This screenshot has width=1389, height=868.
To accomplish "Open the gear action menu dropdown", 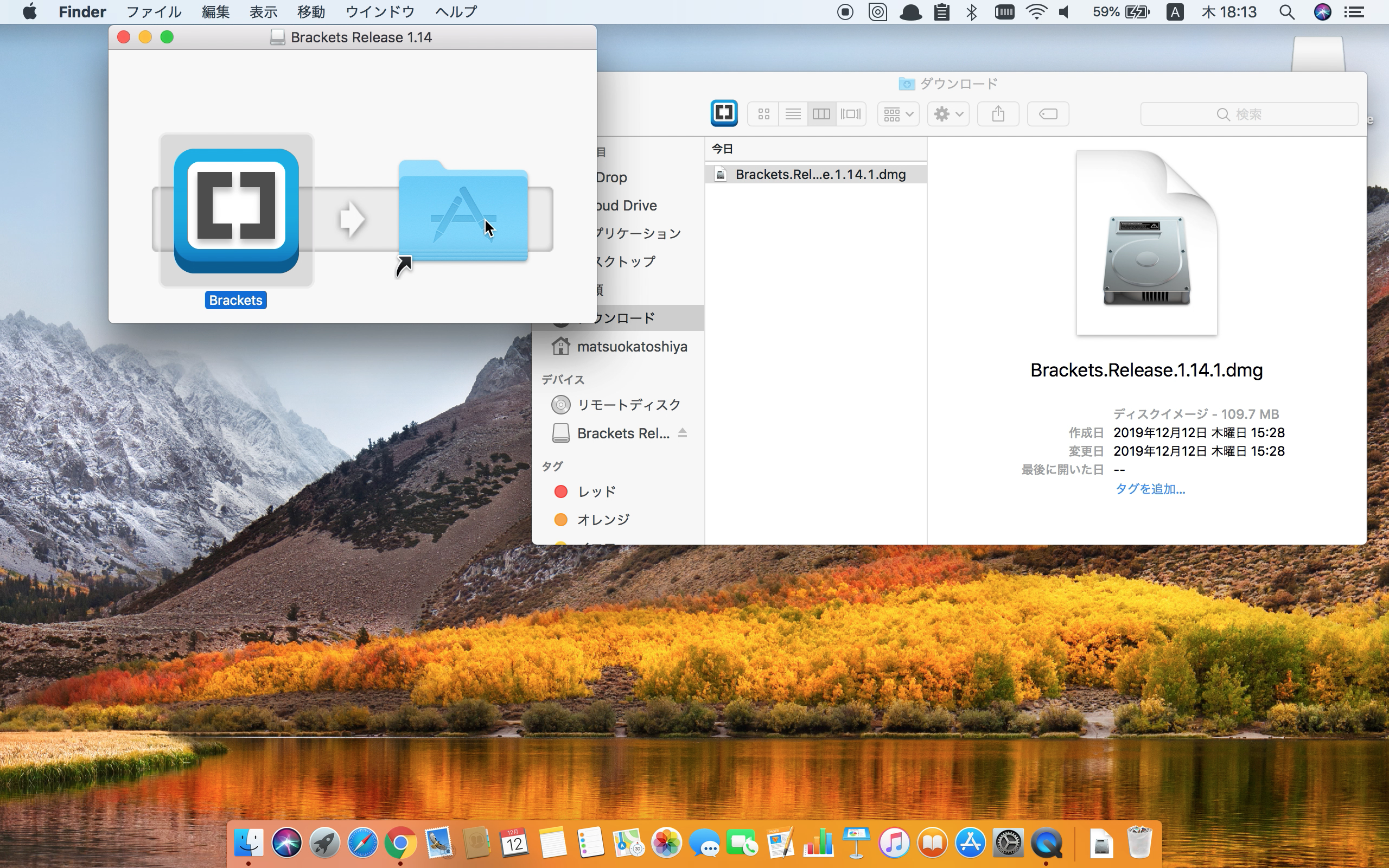I will pos(948,114).
